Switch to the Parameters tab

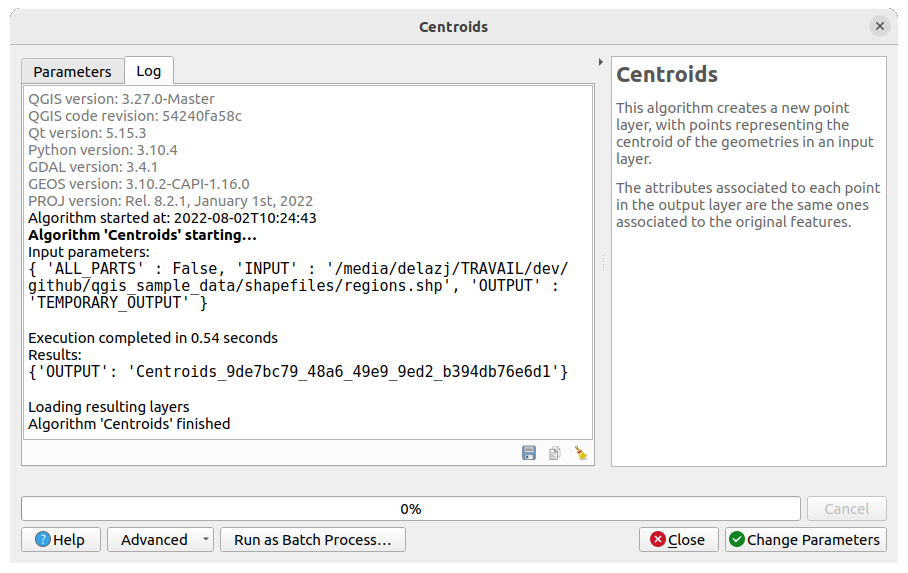72,71
